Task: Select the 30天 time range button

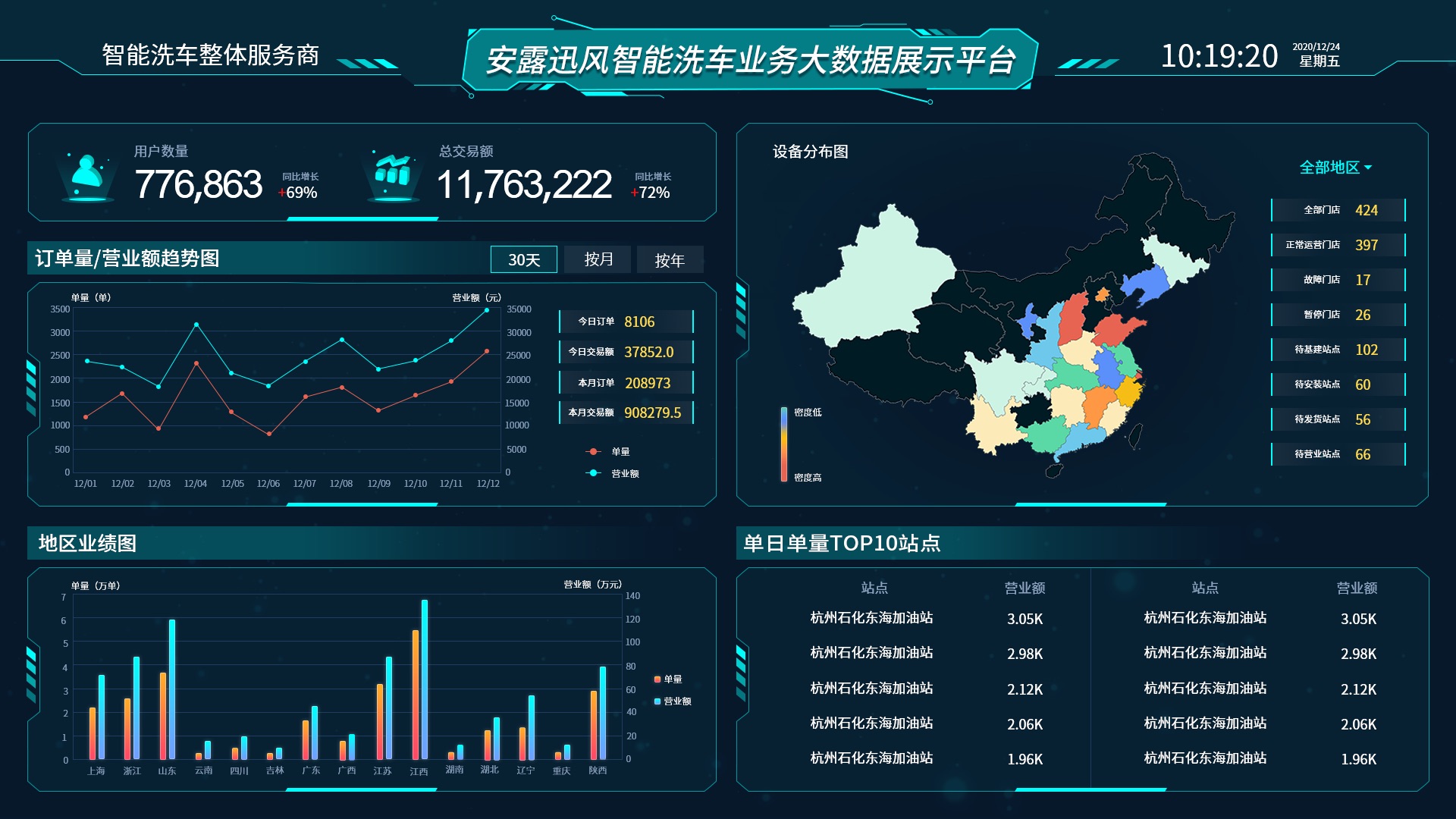Action: point(523,259)
